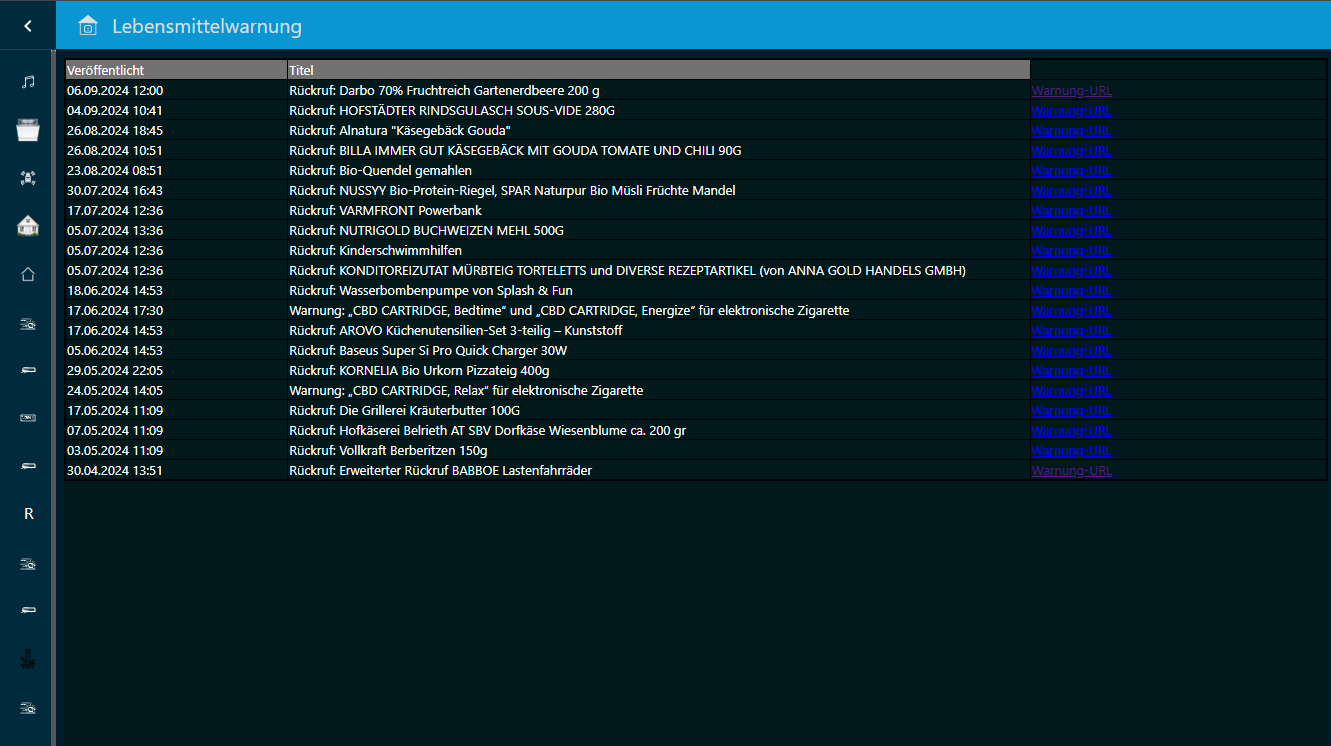Select title 'Rückruf: KORNELIA Bio Urkorn Pizzateig 400g'
The width and height of the screenshot is (1331, 746).
(x=419, y=370)
